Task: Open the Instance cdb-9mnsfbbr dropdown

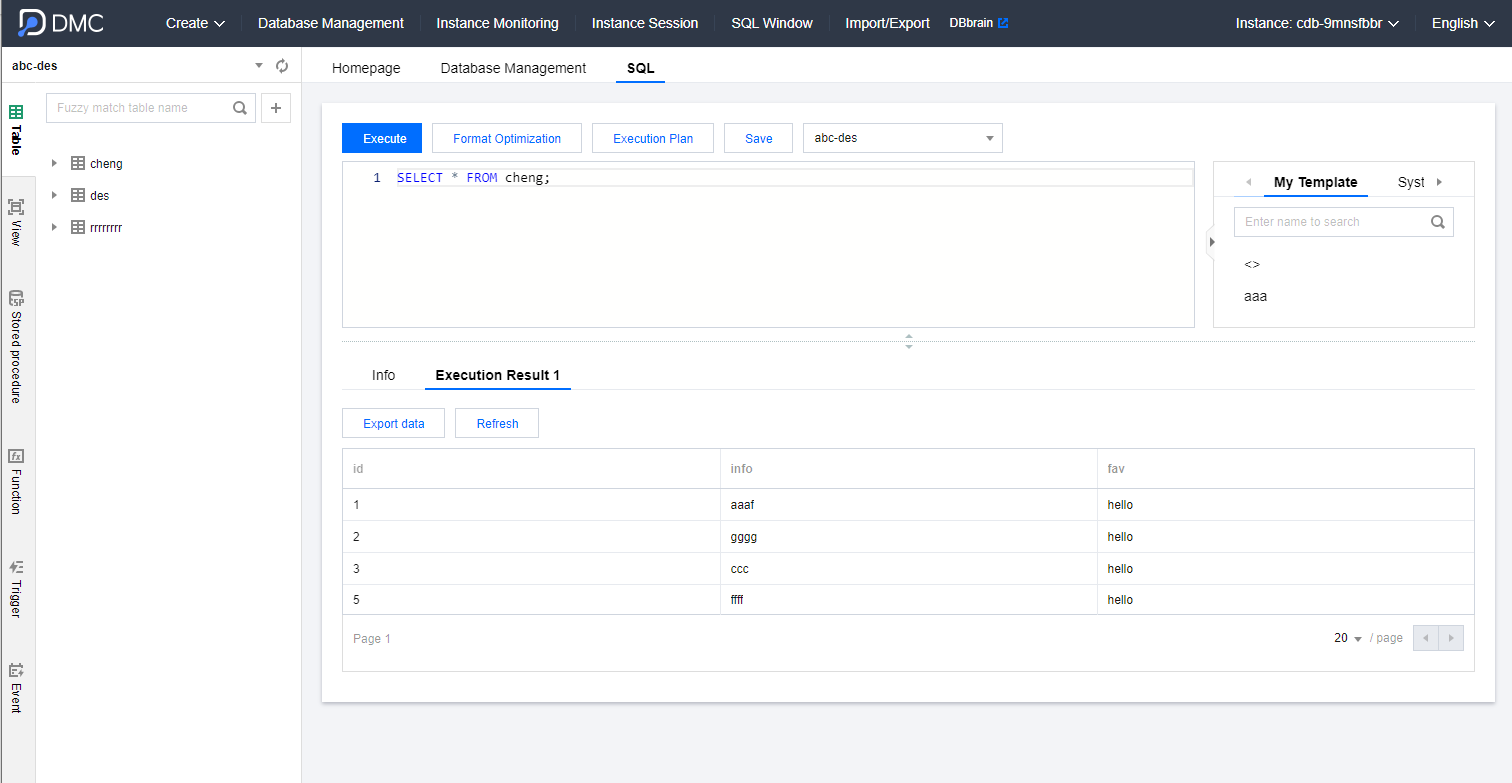Action: (x=1315, y=23)
